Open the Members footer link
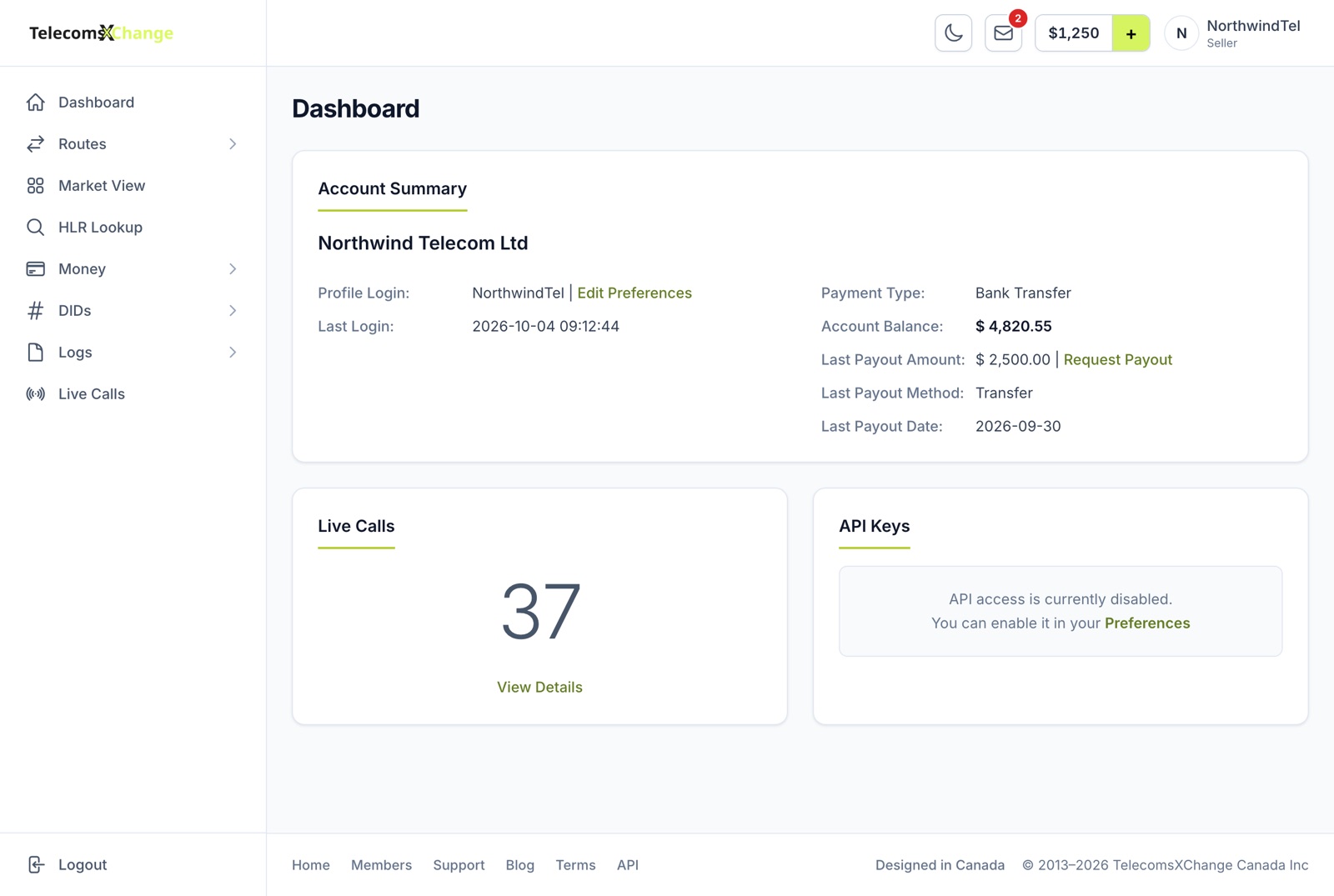1334x896 pixels. (x=381, y=865)
